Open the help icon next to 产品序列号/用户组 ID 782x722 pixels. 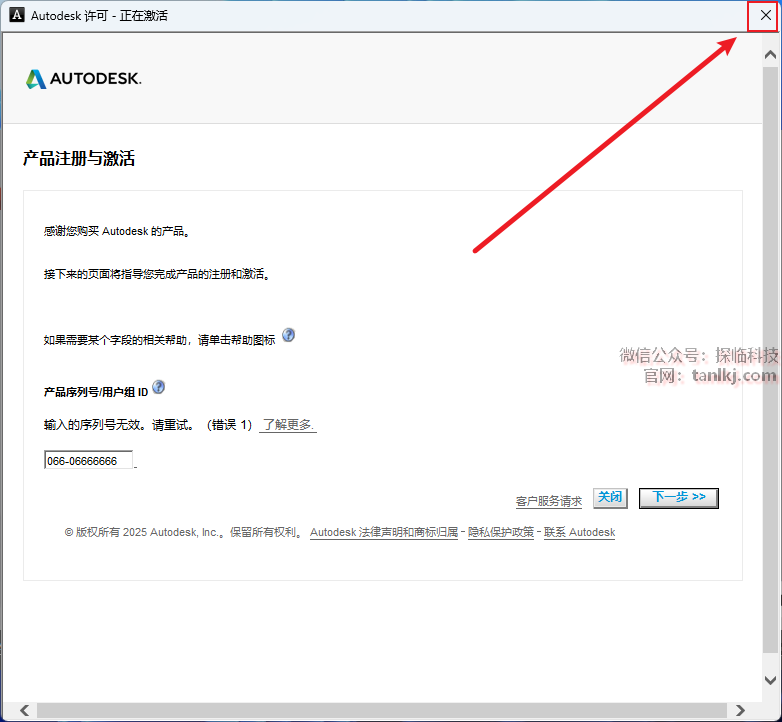click(159, 387)
